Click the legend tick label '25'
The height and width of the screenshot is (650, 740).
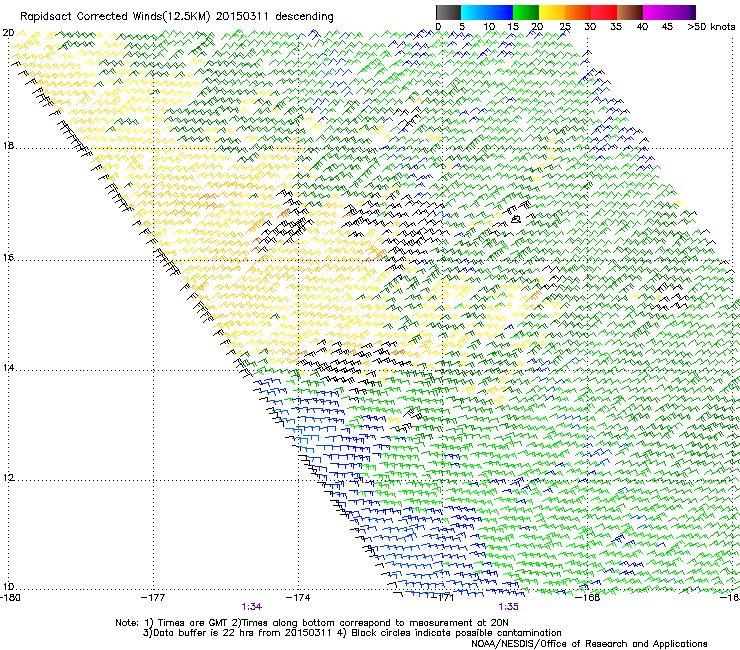565,27
